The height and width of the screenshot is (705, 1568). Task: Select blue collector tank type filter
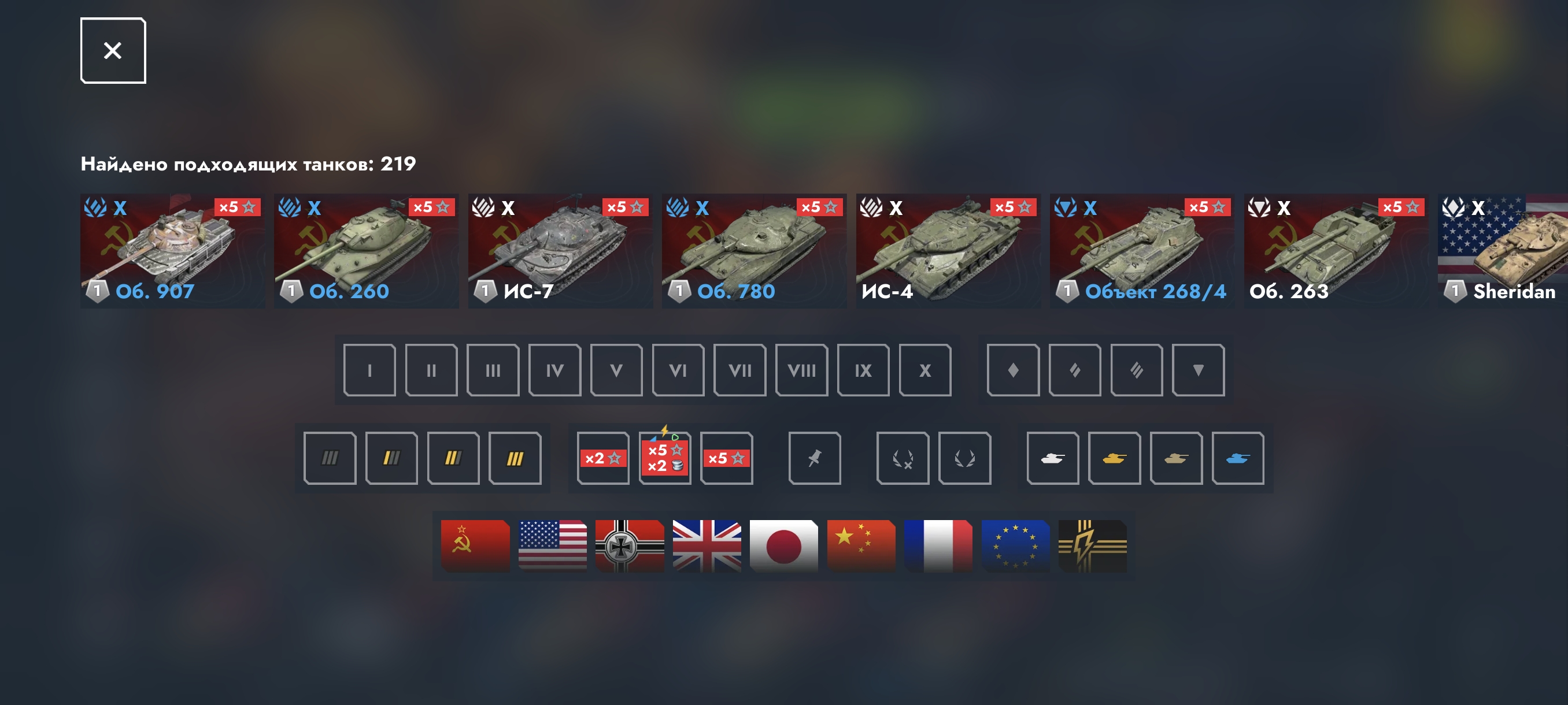click(1237, 458)
